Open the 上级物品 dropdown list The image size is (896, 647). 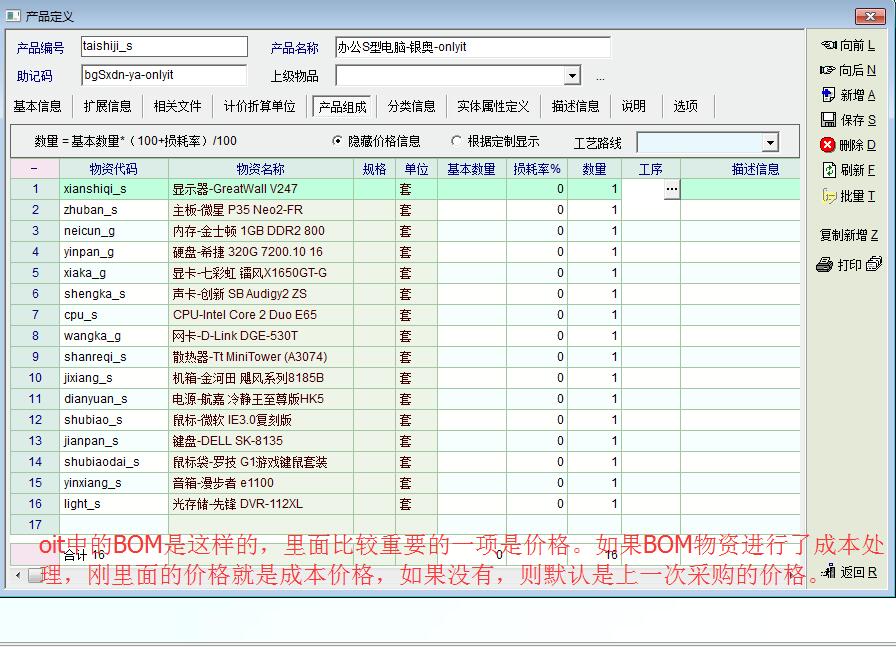[572, 76]
